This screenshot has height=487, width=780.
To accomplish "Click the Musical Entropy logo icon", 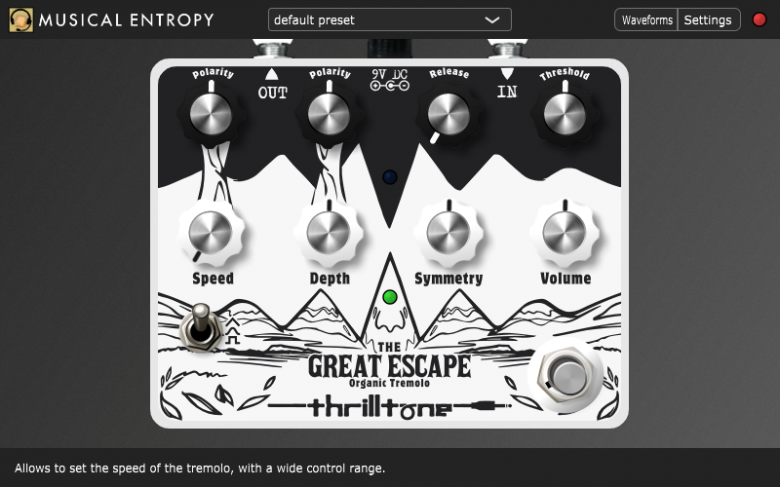I will [x=21, y=20].
